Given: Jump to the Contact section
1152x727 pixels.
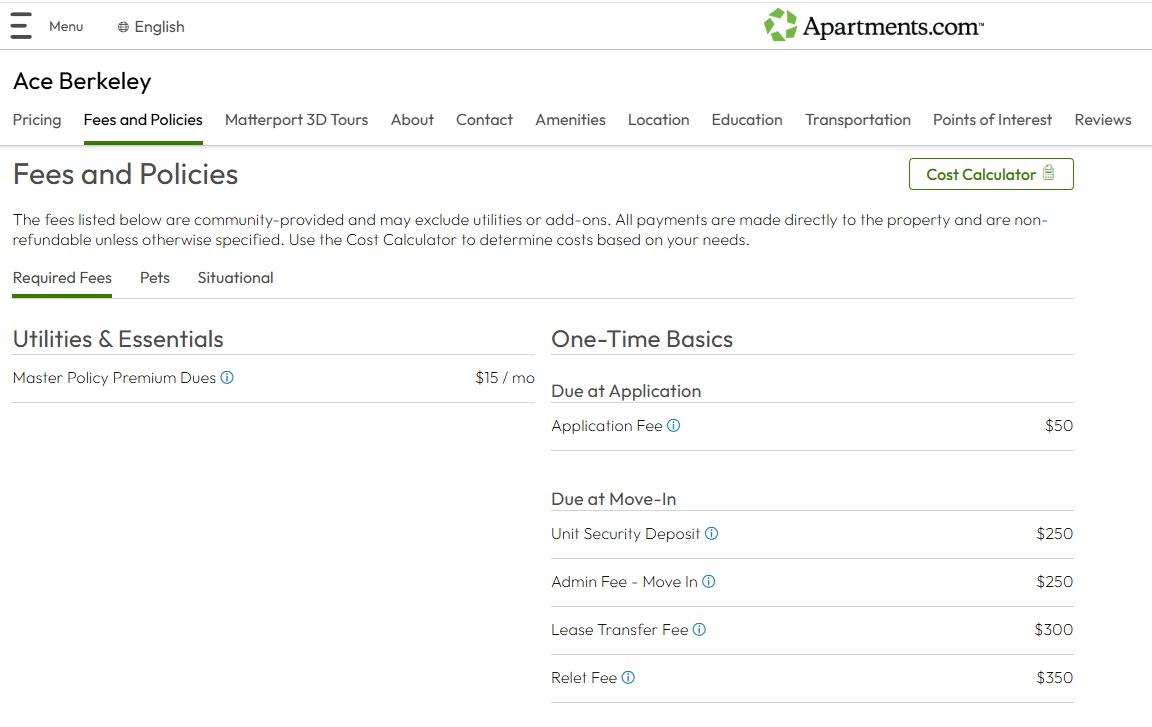Looking at the screenshot, I should [x=484, y=120].
